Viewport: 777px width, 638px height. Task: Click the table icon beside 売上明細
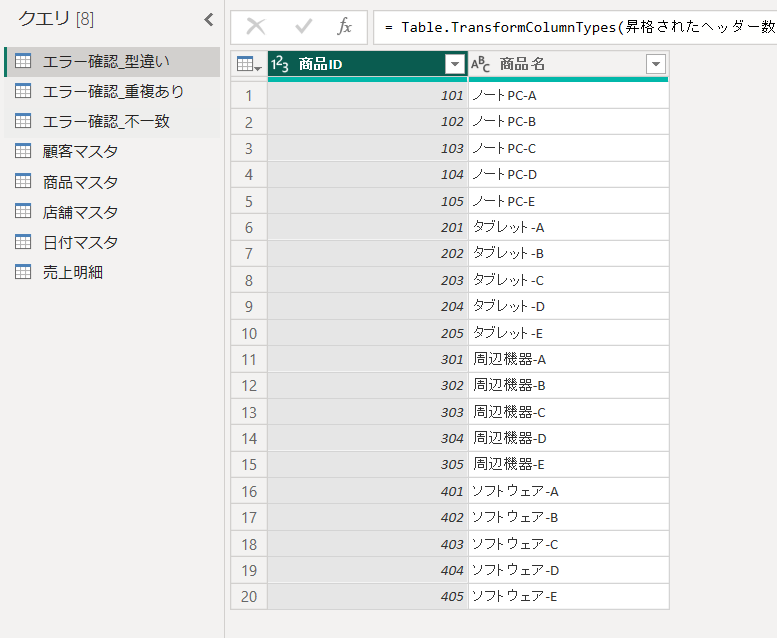[23, 272]
